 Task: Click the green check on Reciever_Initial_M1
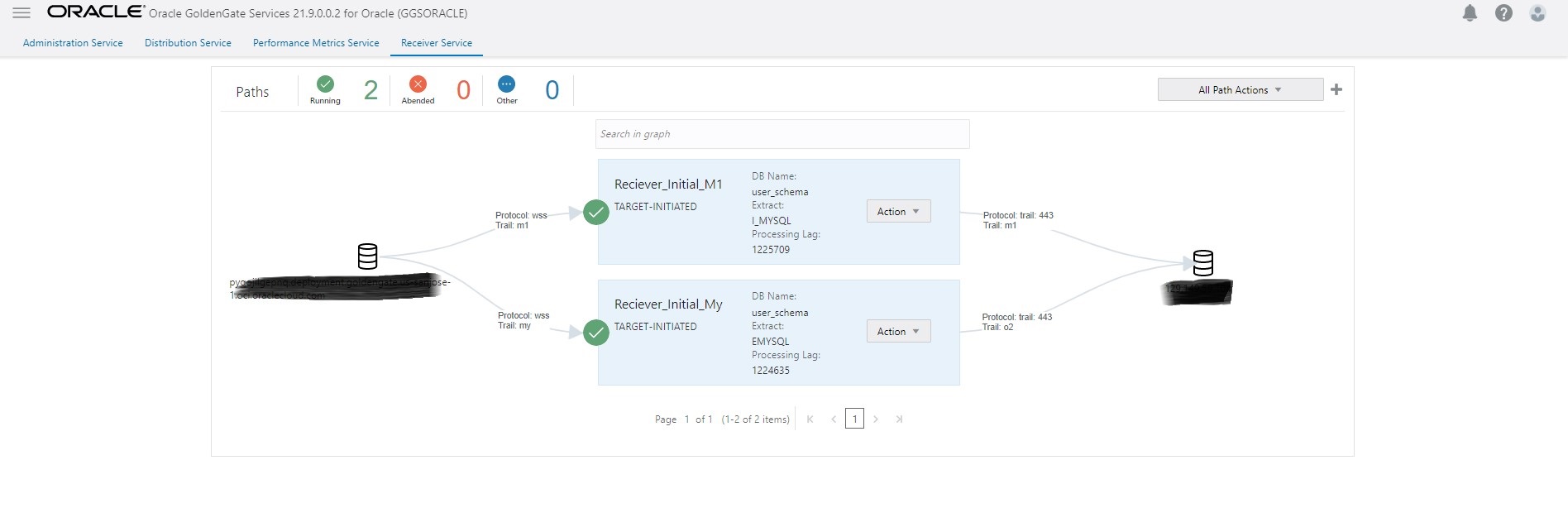click(595, 213)
